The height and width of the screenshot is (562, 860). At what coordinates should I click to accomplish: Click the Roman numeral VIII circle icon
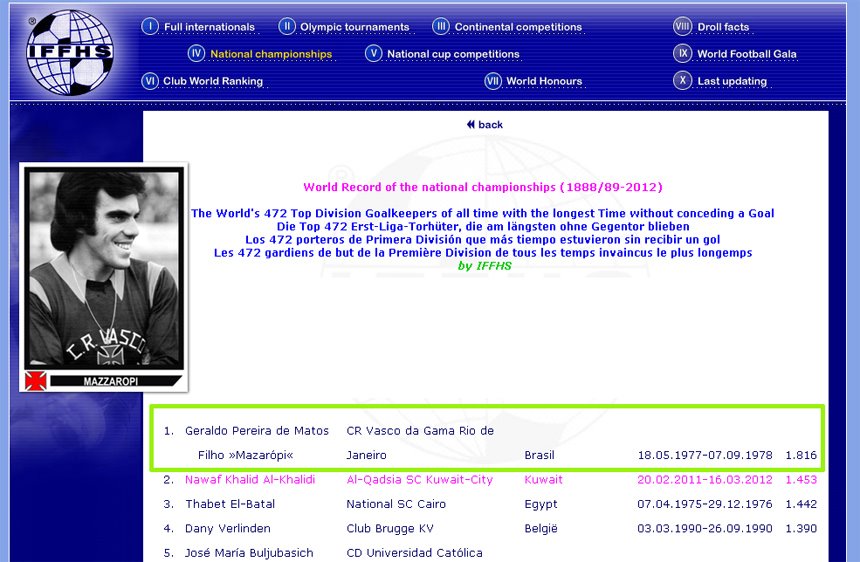[x=682, y=26]
